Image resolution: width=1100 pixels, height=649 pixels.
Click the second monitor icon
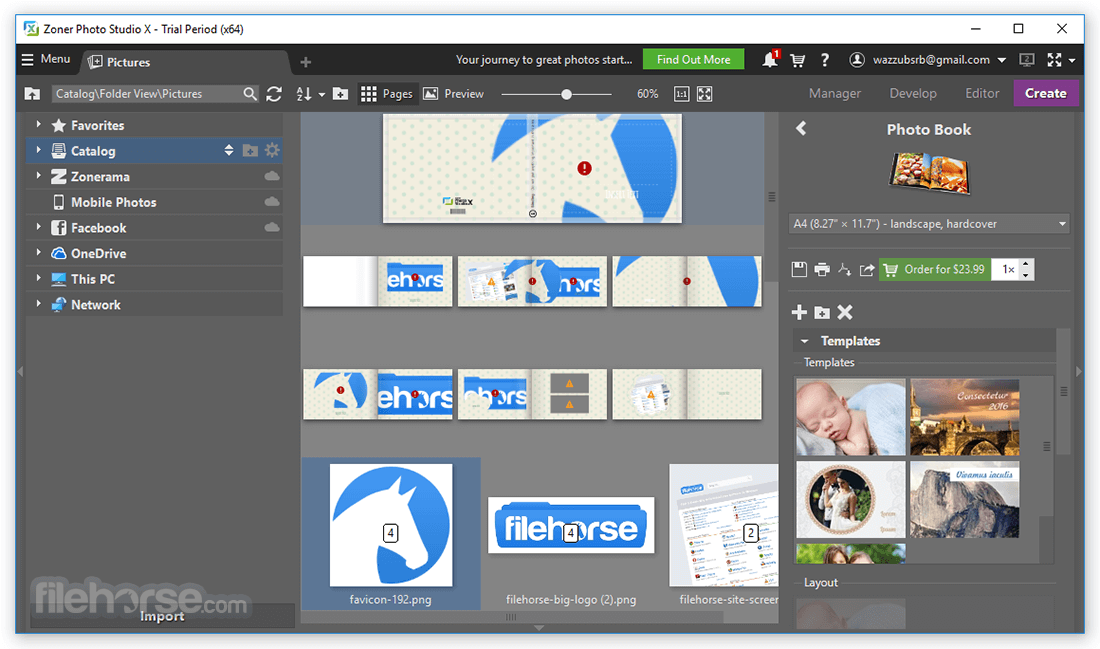coord(1027,60)
